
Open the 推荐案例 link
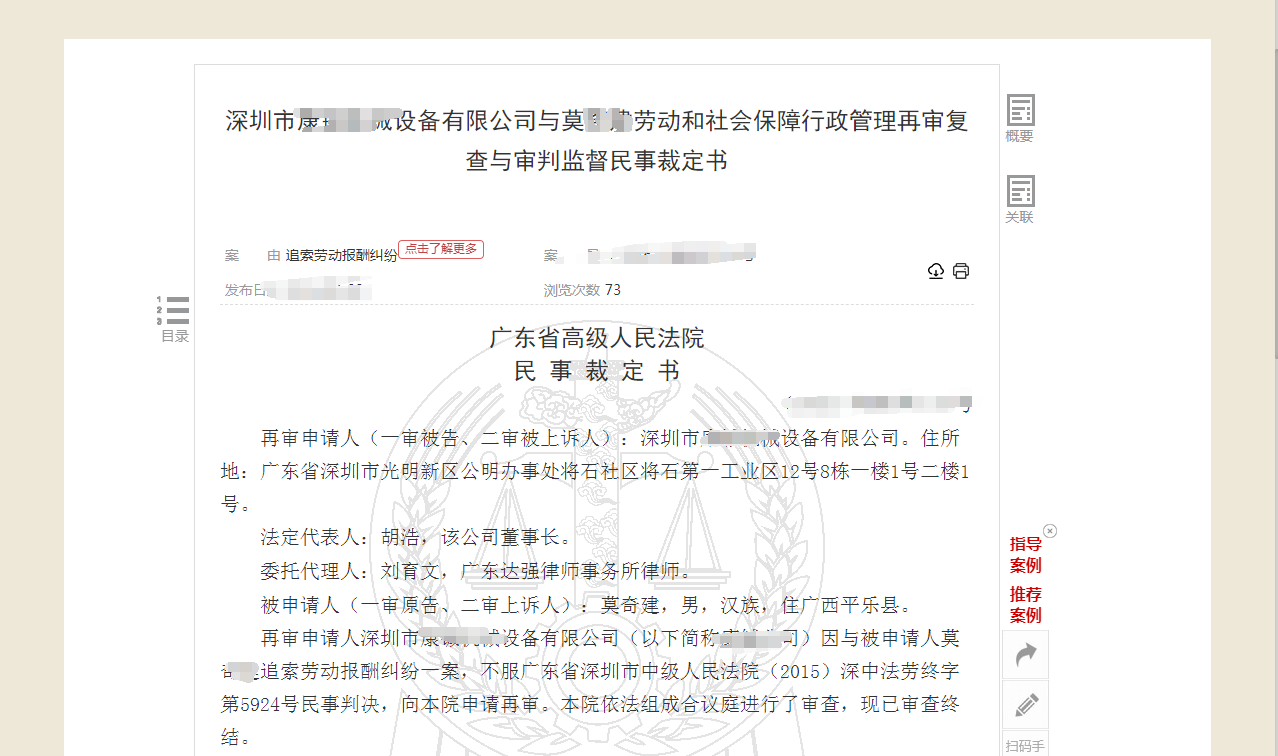(x=1025, y=605)
